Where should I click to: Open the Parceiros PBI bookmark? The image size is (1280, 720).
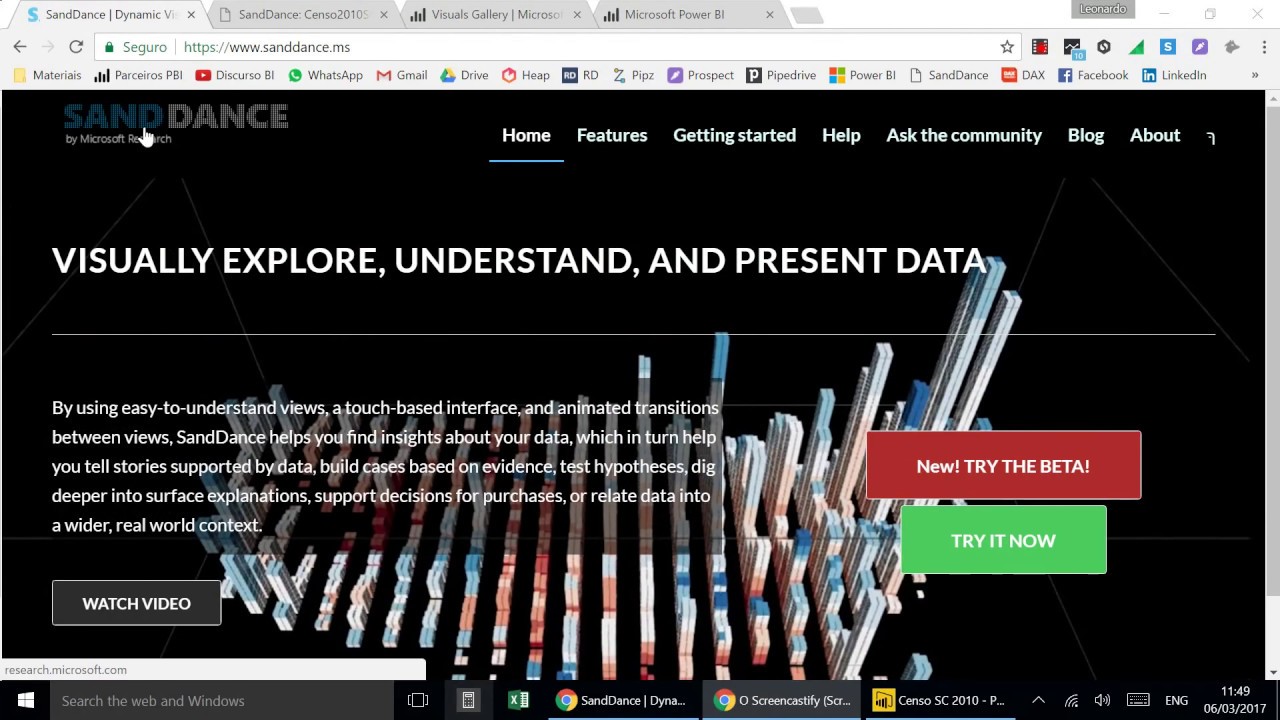pyautogui.click(x=139, y=75)
